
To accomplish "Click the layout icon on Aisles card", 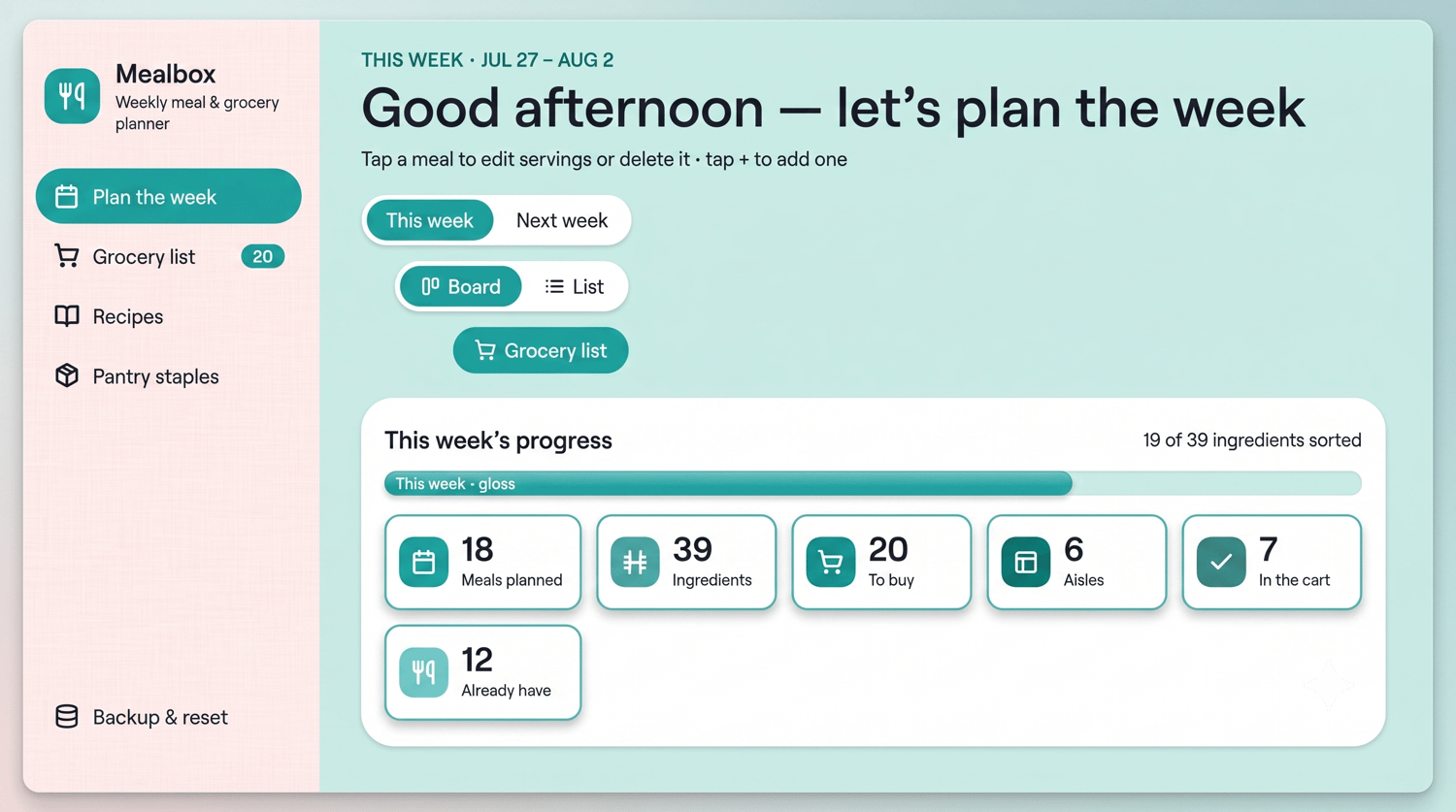I will coord(1026,562).
